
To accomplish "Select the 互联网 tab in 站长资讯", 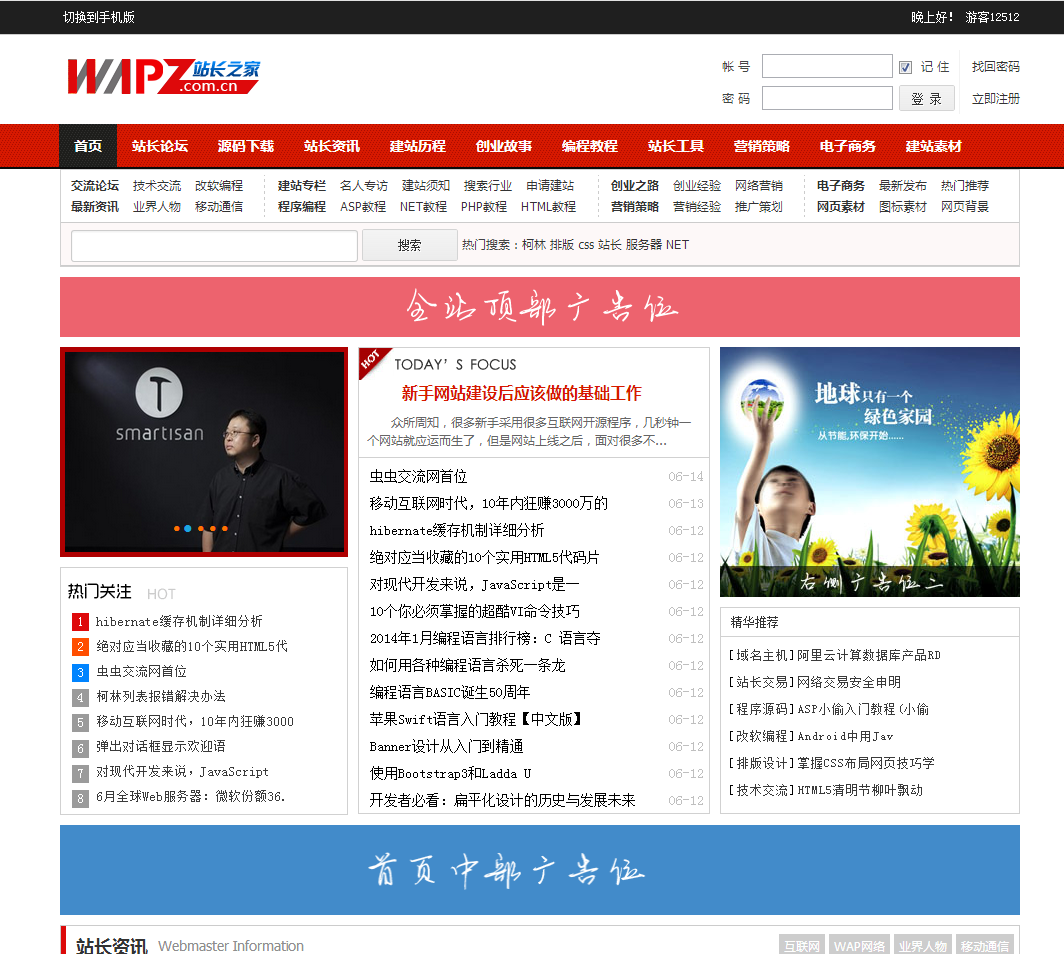I will (x=803, y=946).
